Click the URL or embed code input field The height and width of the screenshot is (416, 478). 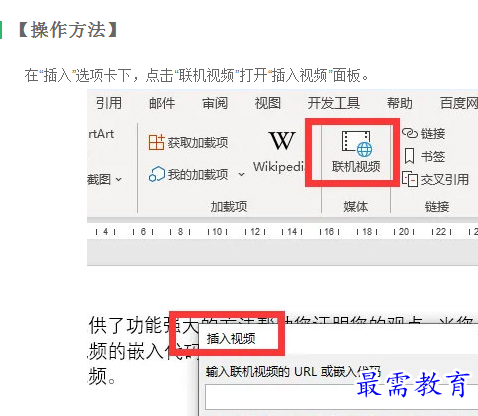click(x=341, y=397)
